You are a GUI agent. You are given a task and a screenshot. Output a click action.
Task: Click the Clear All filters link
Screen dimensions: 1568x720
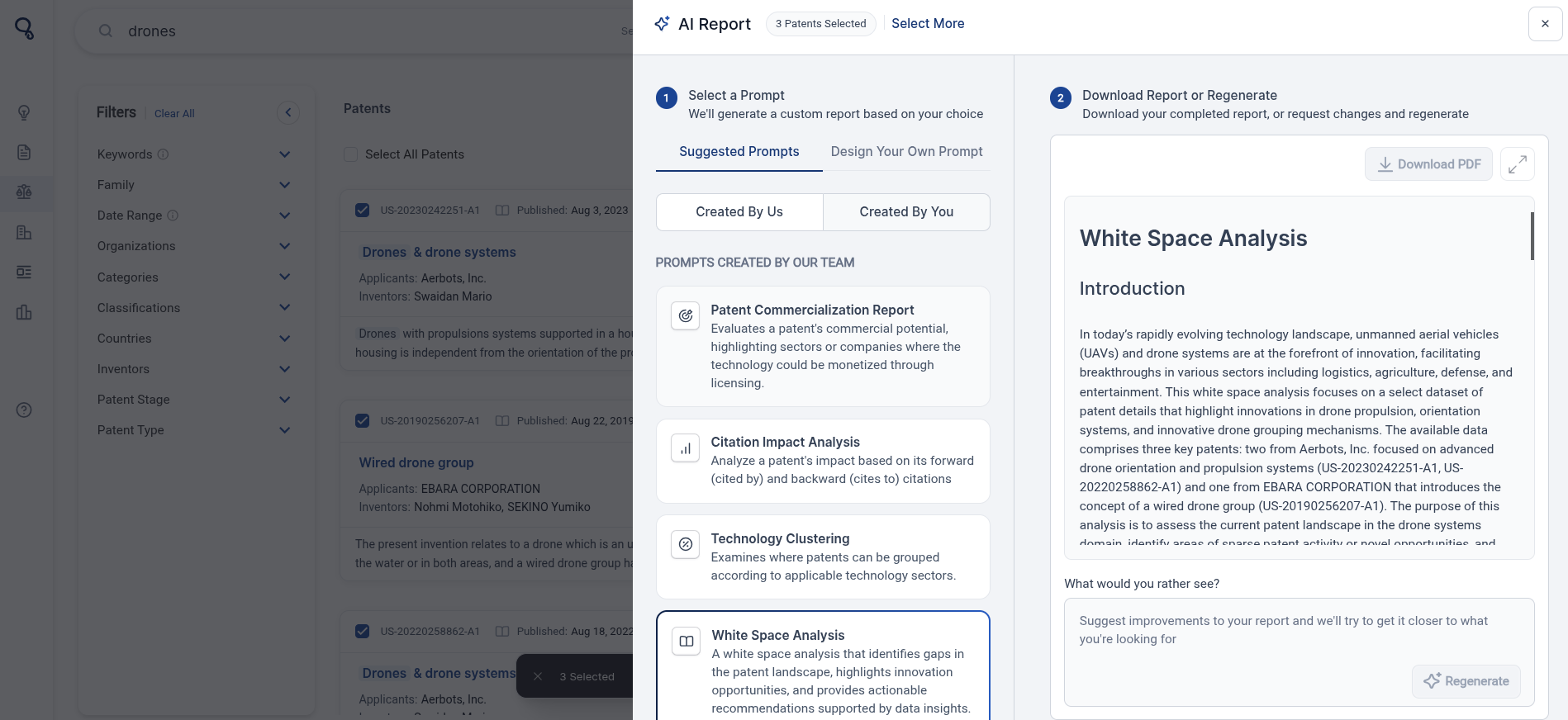(x=174, y=114)
